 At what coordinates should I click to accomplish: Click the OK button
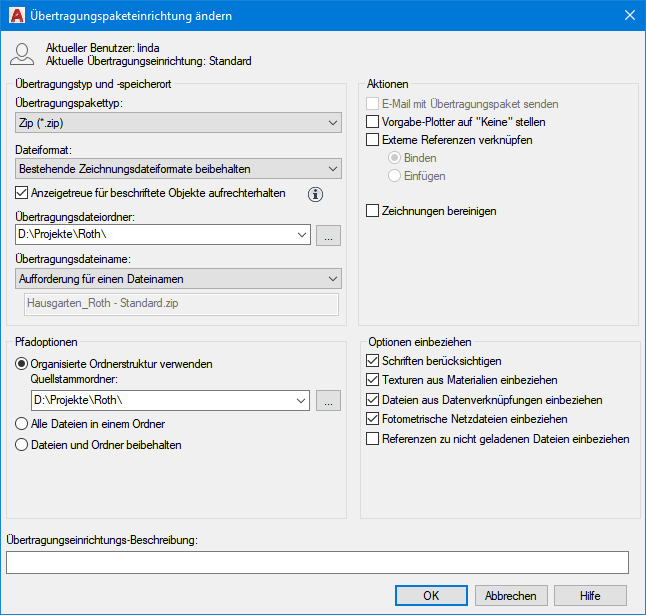(431, 595)
